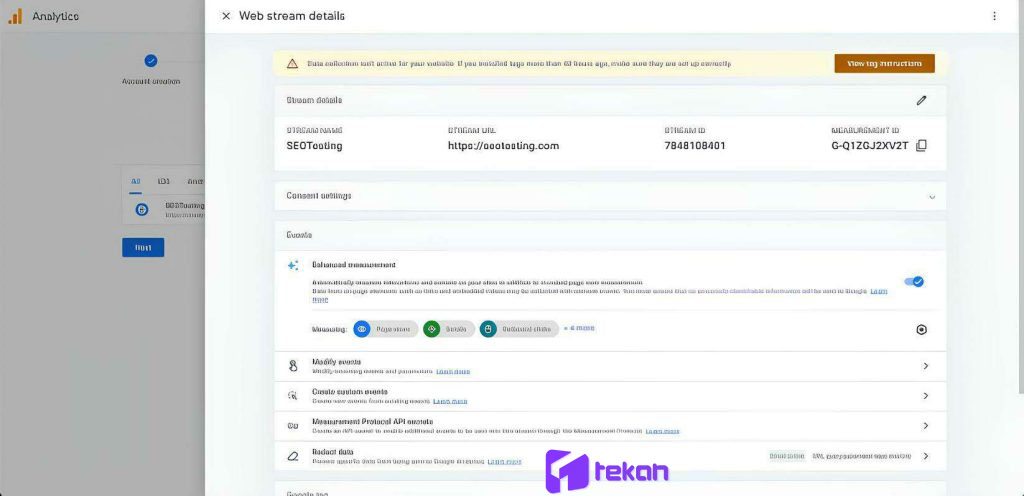Click the warning triangle in the yellow banner
Image resolution: width=1024 pixels, height=496 pixels.
point(293,63)
